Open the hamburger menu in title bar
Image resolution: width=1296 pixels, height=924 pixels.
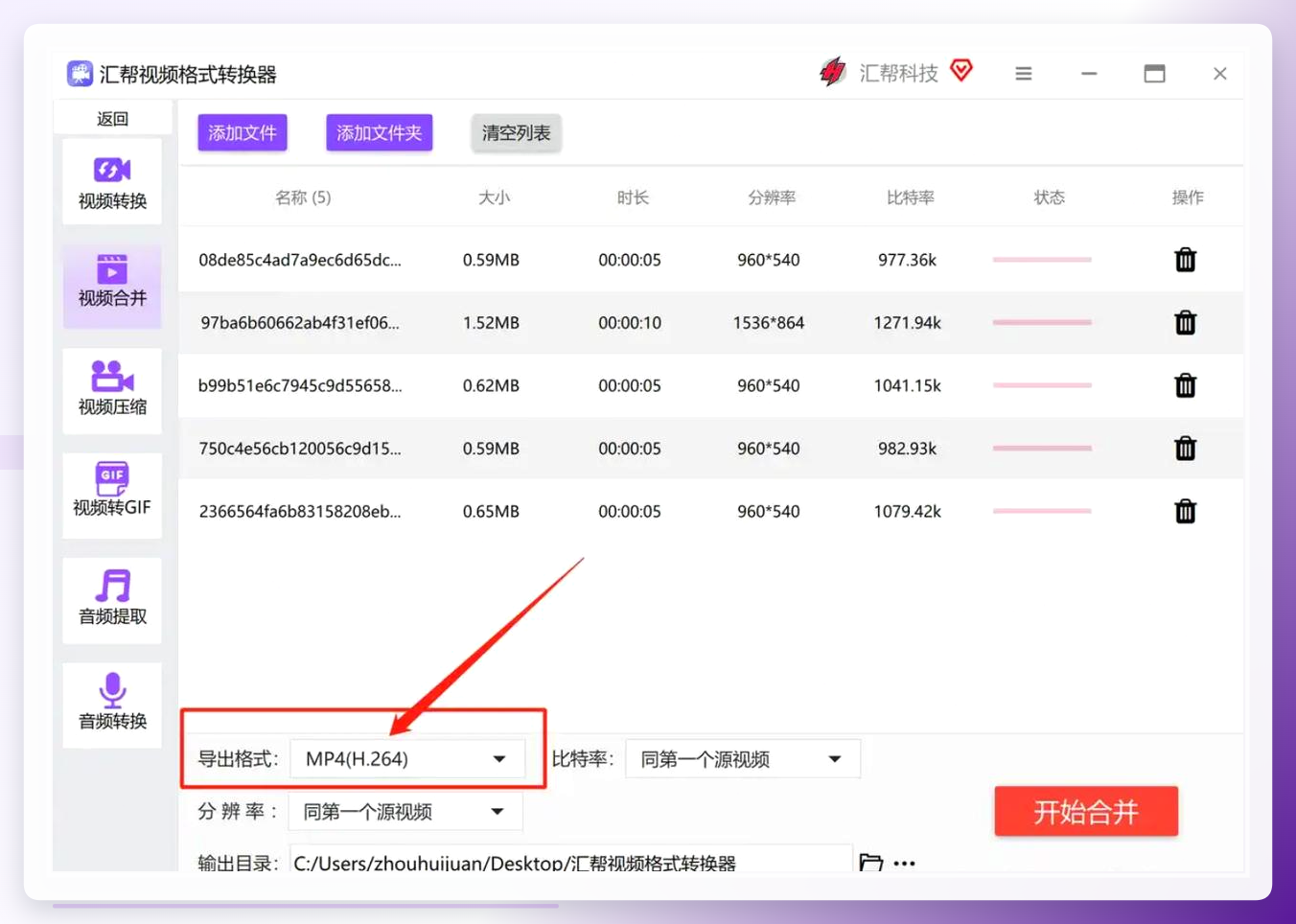point(1024,74)
